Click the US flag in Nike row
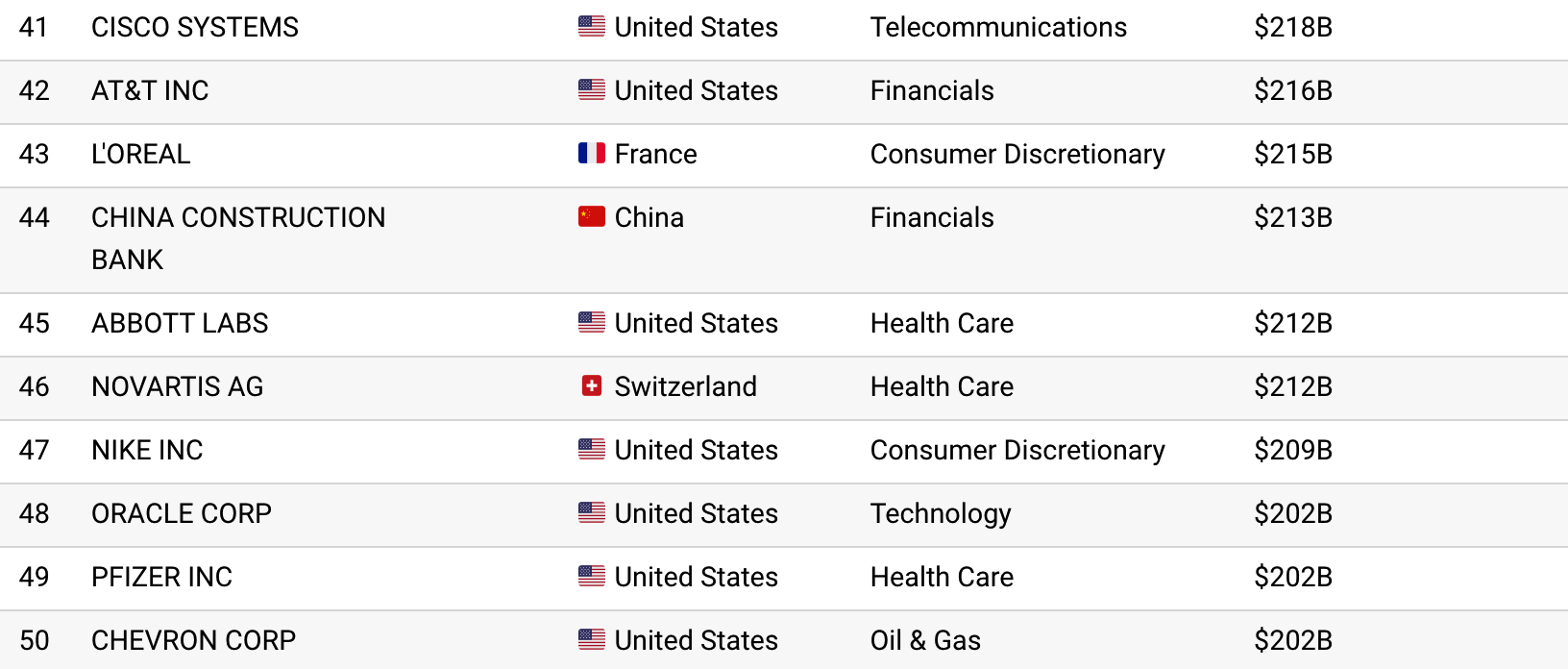1568x669 pixels. click(592, 450)
